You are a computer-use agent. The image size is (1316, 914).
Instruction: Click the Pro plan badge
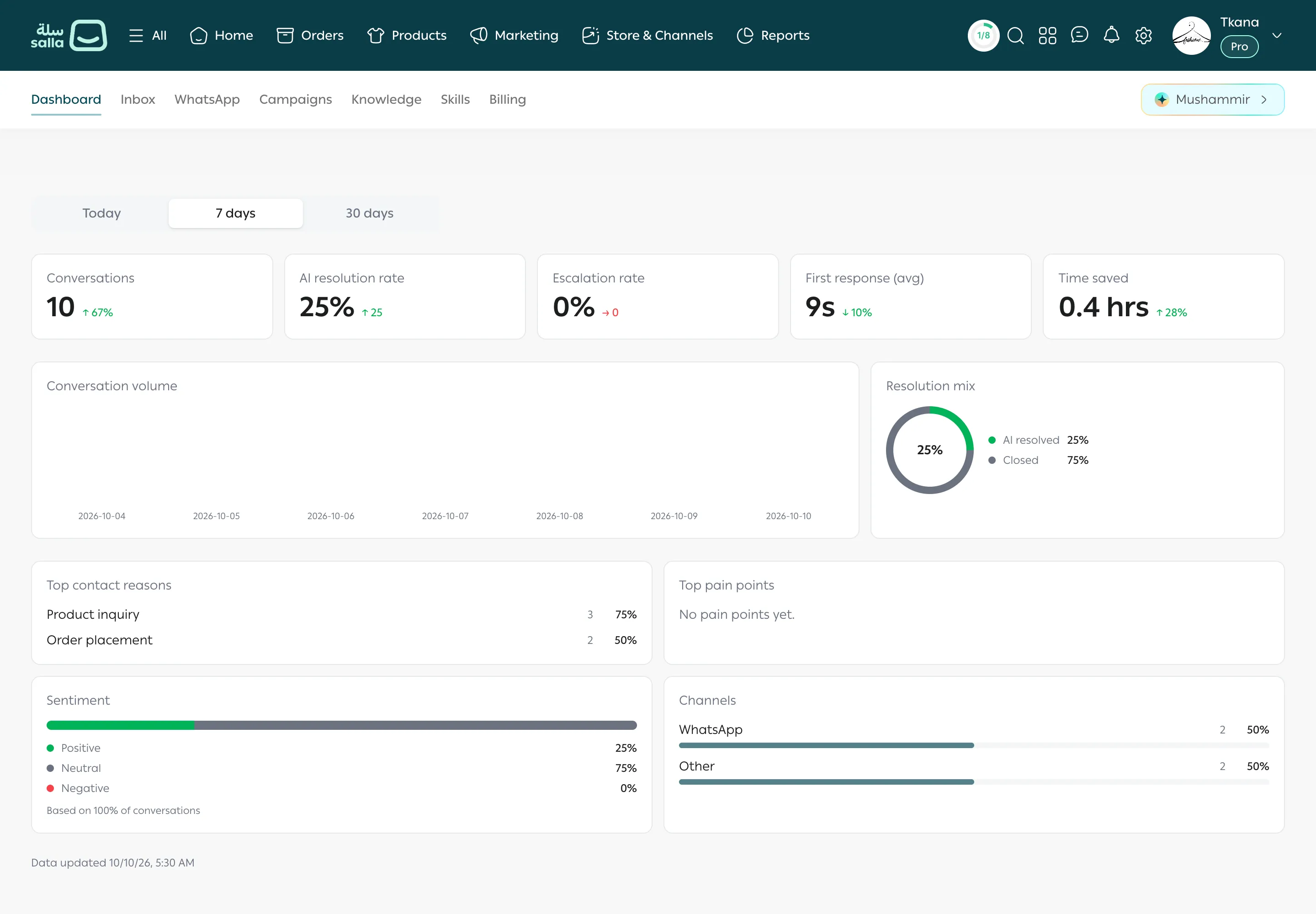(x=1239, y=47)
